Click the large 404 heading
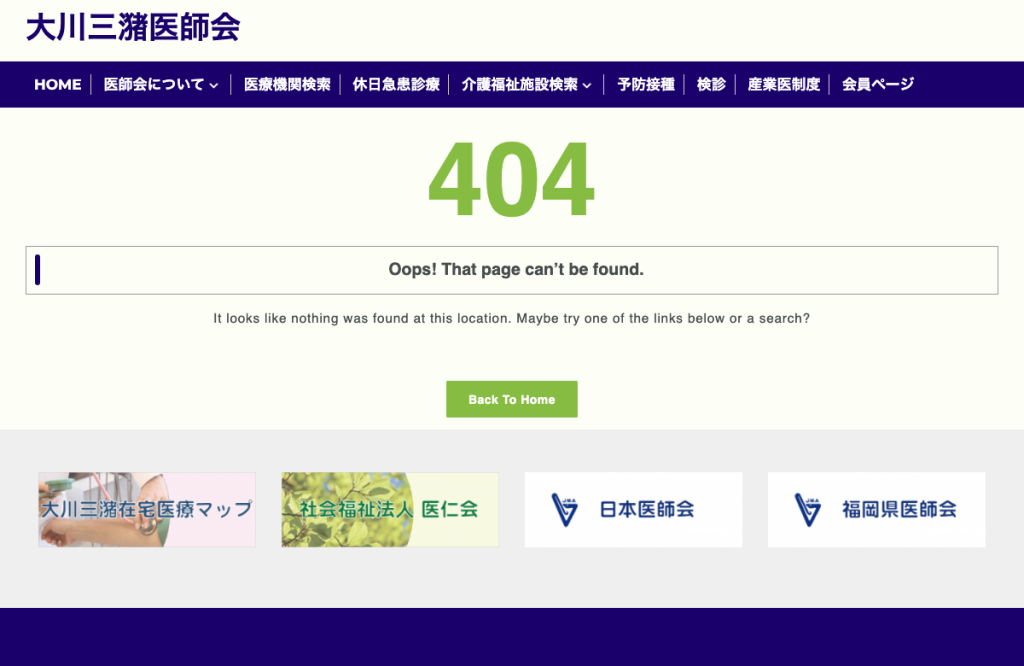The height and width of the screenshot is (666, 1024). (511, 180)
